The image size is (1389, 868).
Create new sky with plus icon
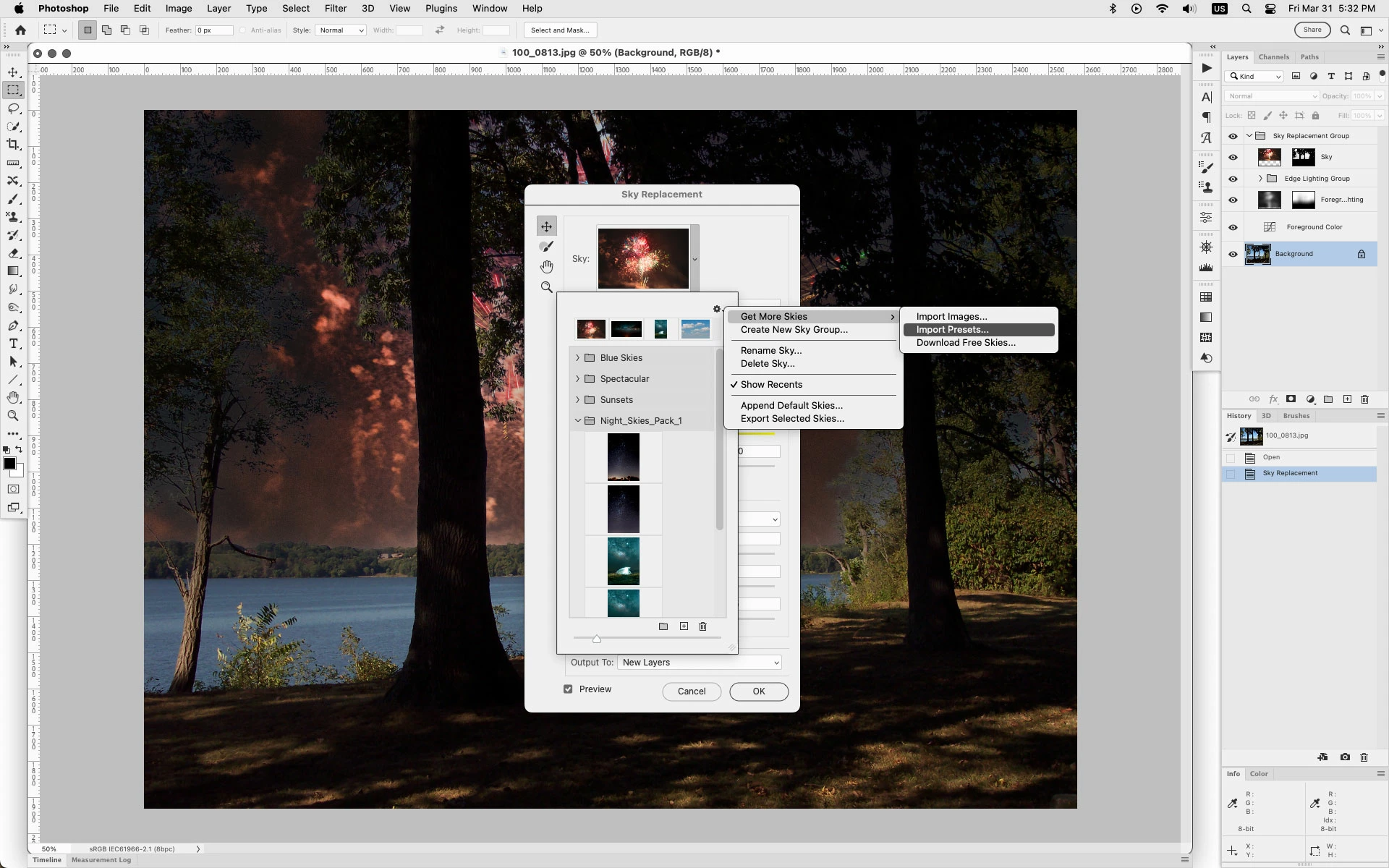(x=684, y=626)
